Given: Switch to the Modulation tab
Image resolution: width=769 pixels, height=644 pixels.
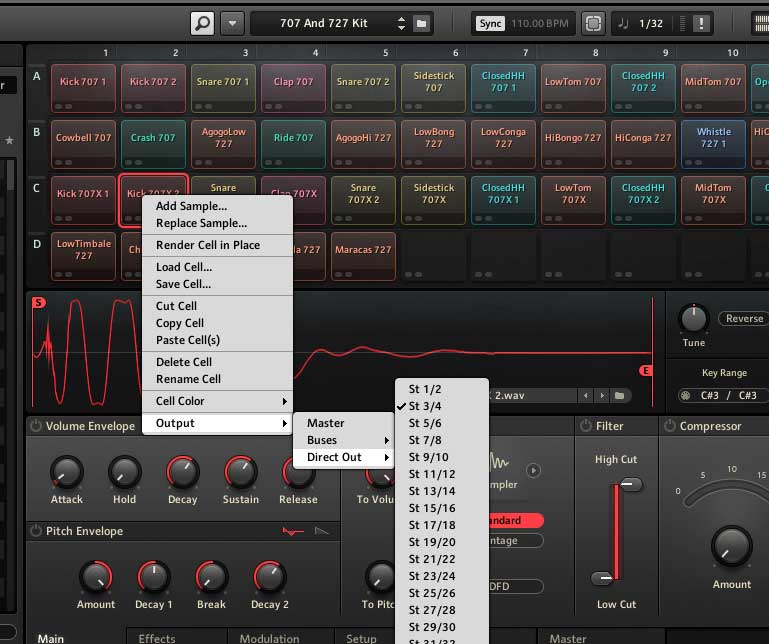Looking at the screenshot, I should [x=269, y=638].
